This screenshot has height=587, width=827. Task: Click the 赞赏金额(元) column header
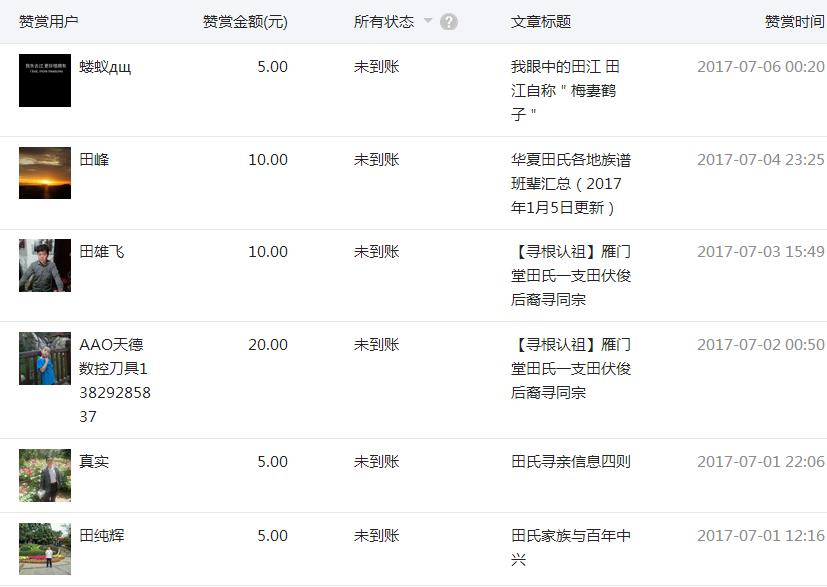[245, 22]
